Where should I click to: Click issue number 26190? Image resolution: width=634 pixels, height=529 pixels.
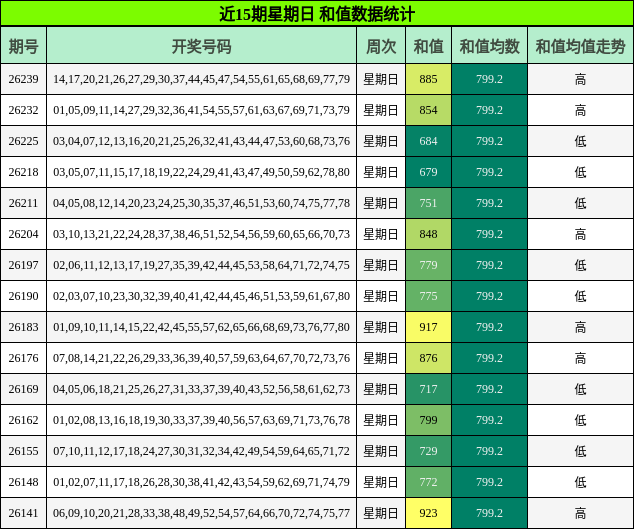(23, 296)
